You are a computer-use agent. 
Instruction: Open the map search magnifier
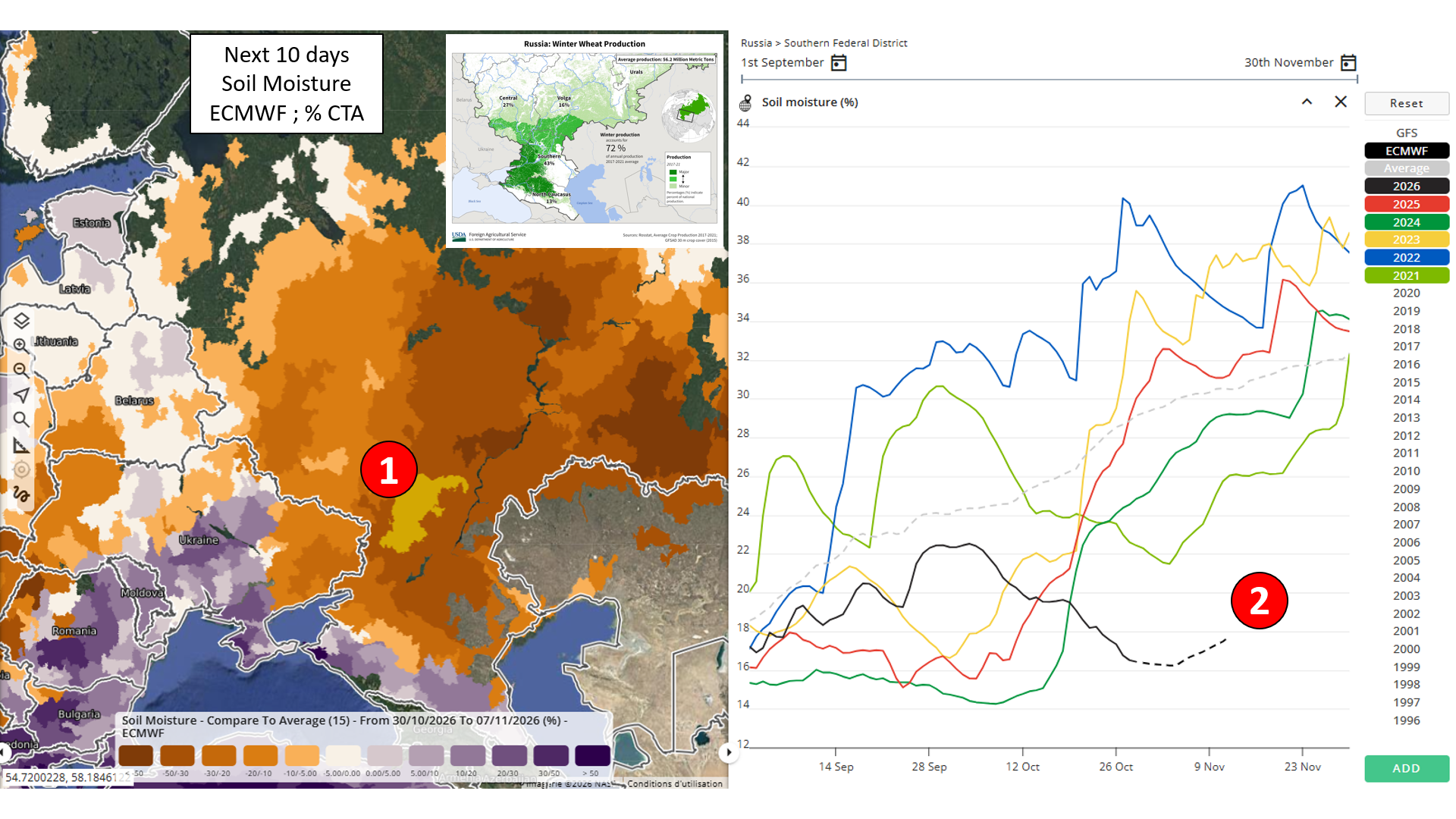(21, 419)
